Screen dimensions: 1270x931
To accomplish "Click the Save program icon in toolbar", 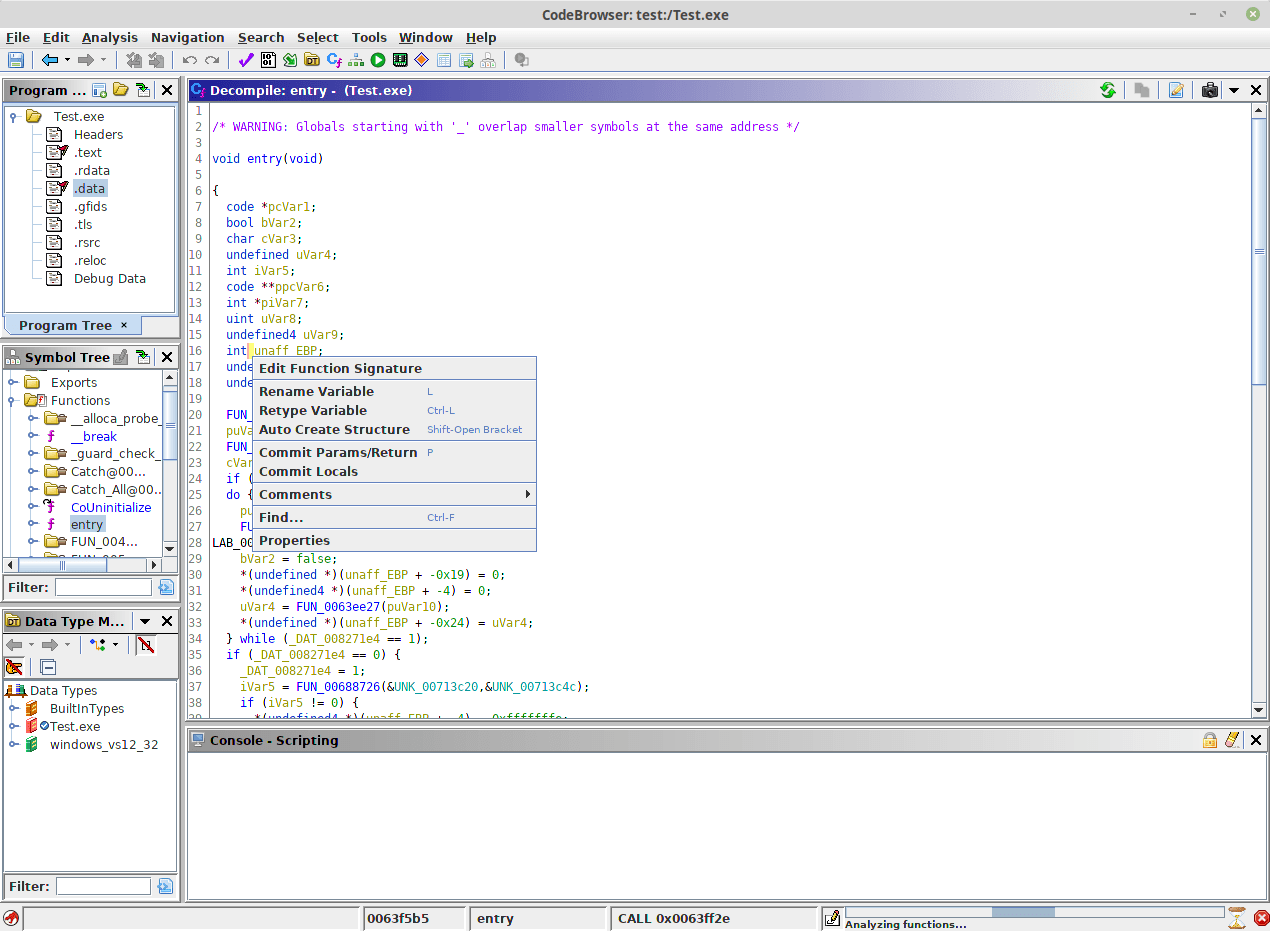I will click(x=15, y=61).
